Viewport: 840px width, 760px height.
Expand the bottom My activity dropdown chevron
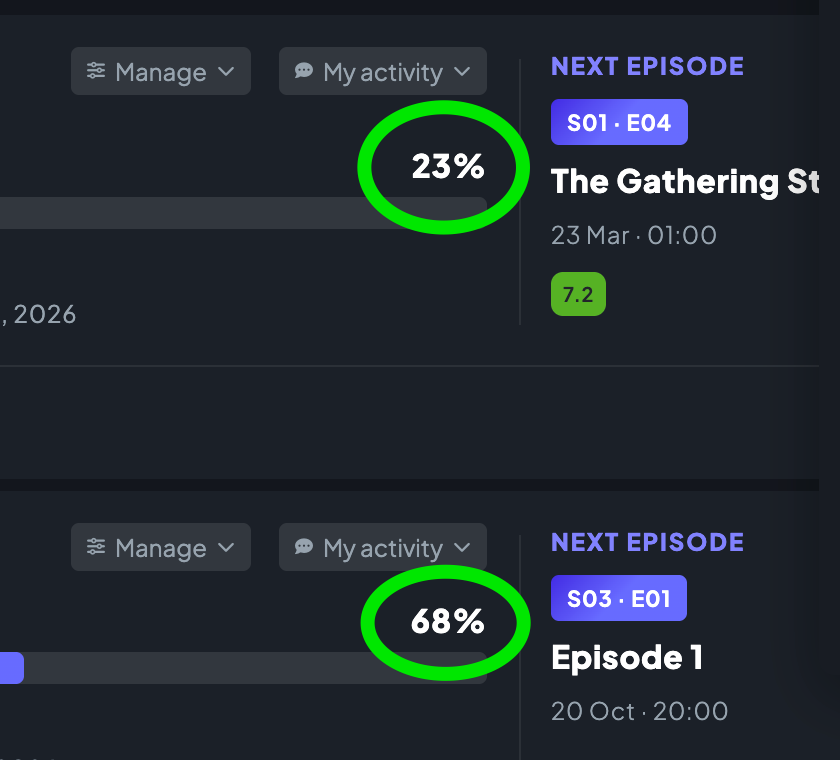462,547
